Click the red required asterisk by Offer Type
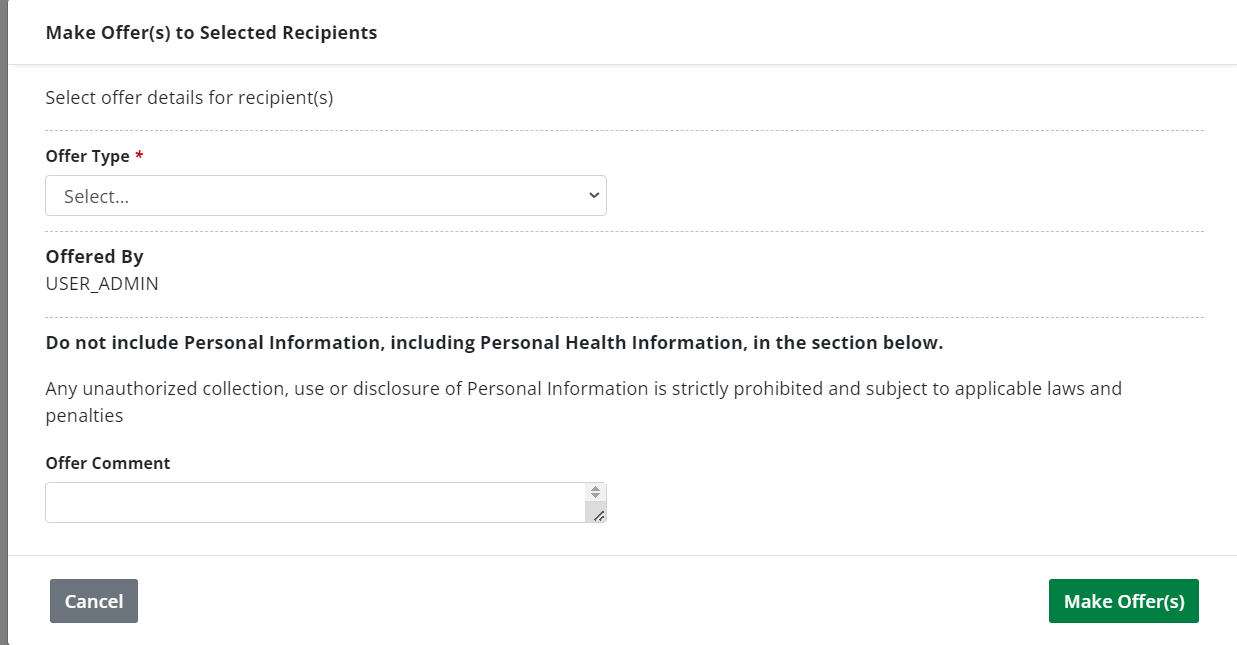The width and height of the screenshot is (1237, 645). coord(139,156)
